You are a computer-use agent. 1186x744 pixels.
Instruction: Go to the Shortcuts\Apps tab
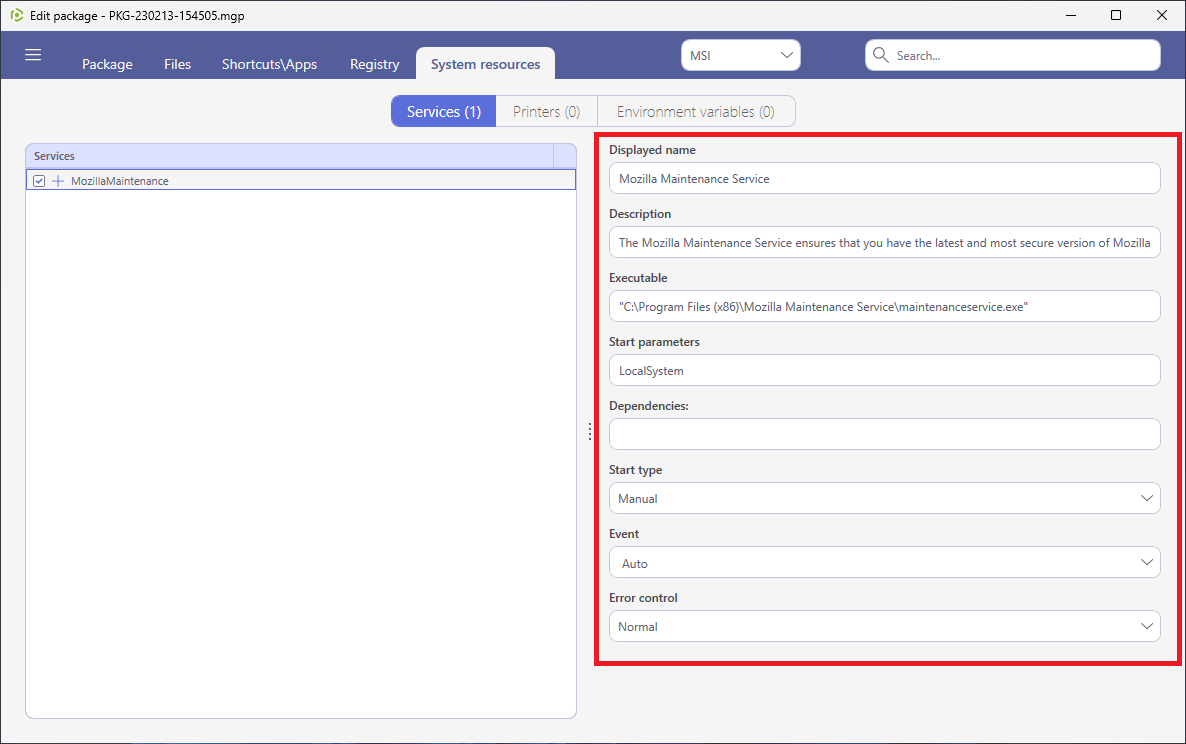(x=269, y=64)
